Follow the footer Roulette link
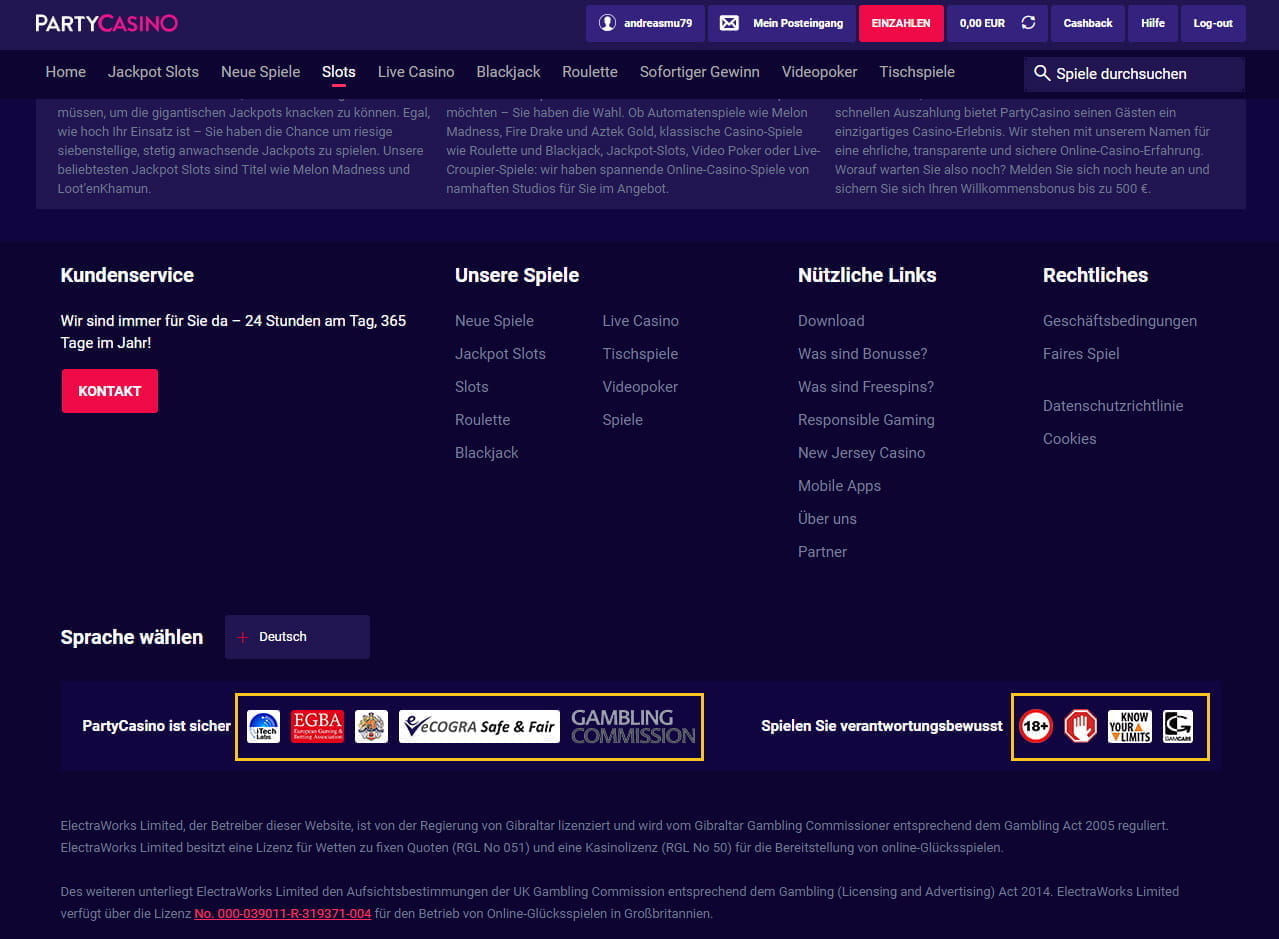 [483, 420]
